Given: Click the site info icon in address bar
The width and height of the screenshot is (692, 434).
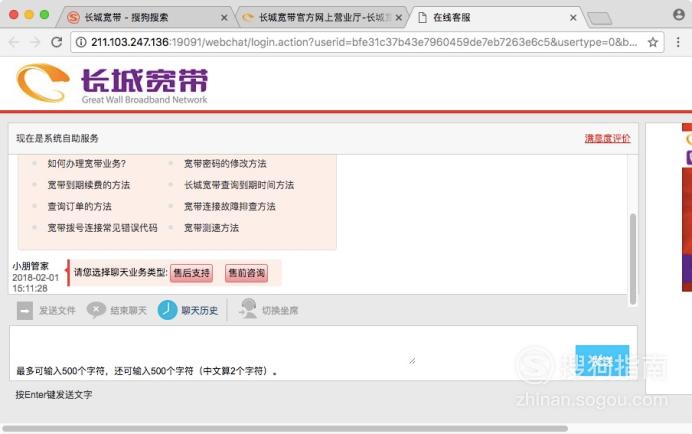Looking at the screenshot, I should [81, 42].
